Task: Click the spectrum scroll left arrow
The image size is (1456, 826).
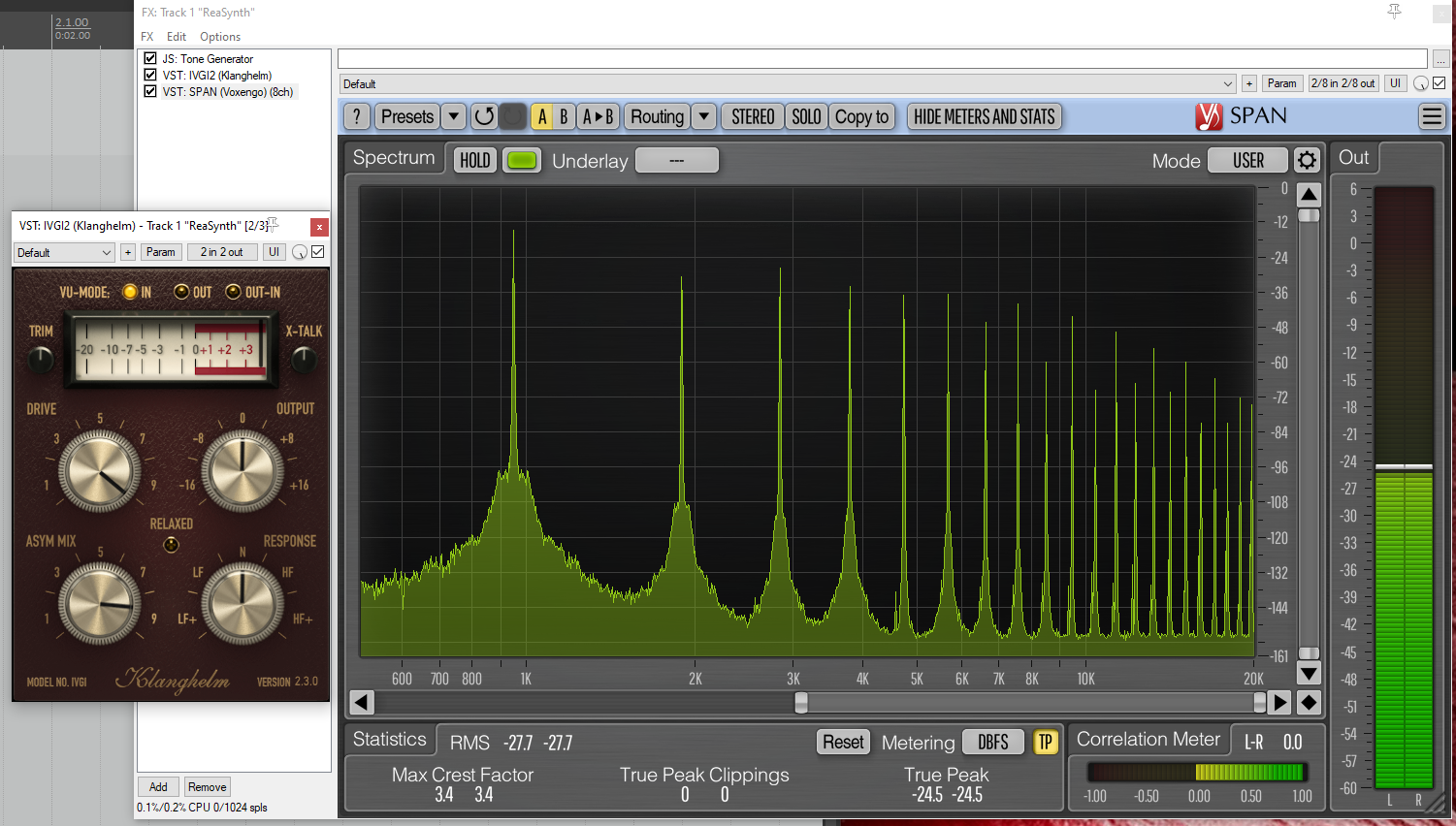Action: coord(362,702)
